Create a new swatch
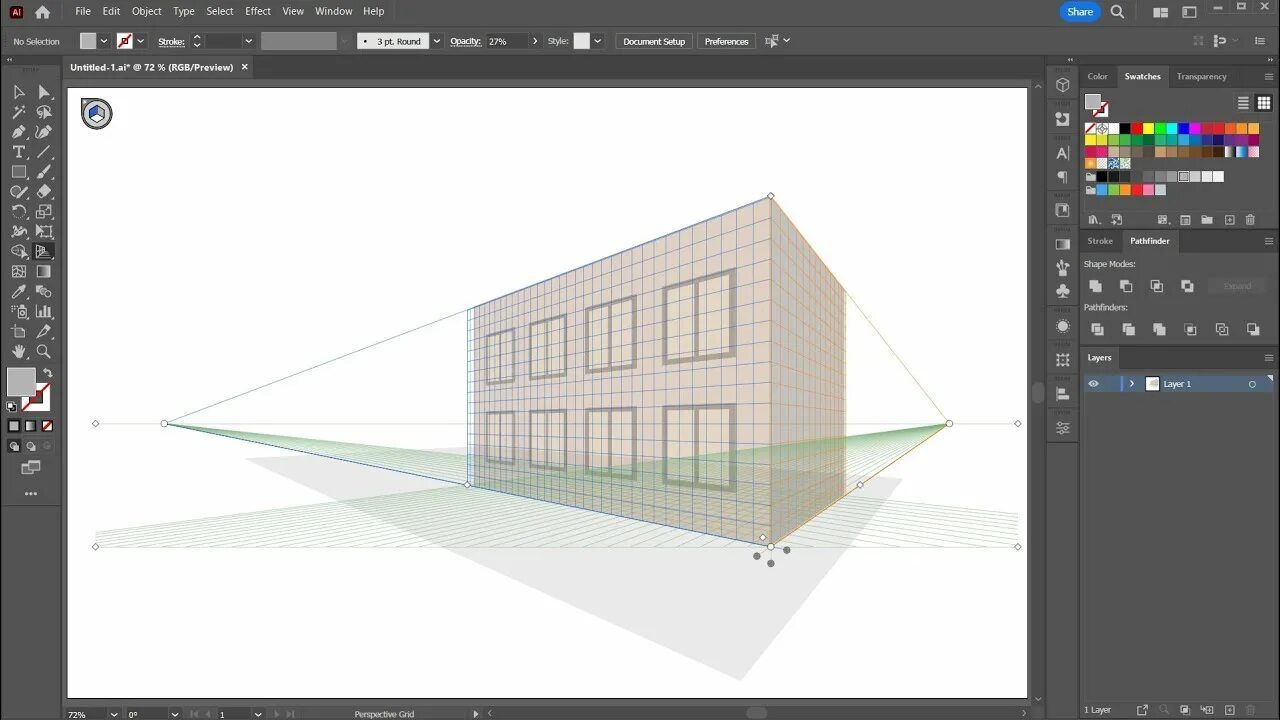1280x720 pixels. 1230,220
